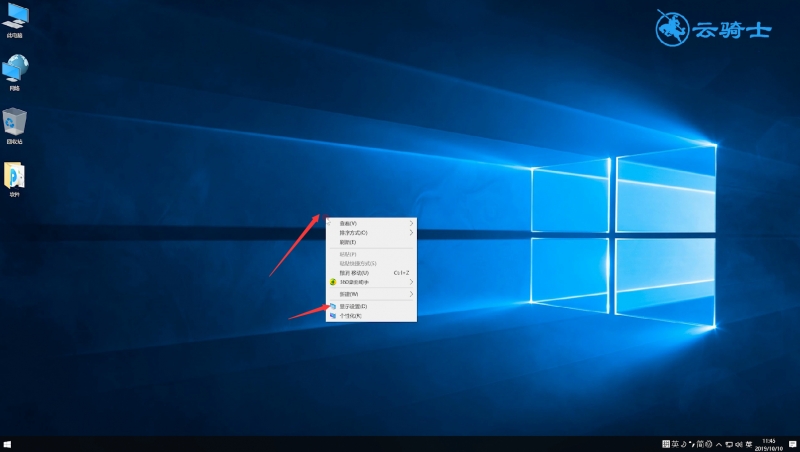The height and width of the screenshot is (452, 800).
Task: Select the 此电脑 (This PC) desktop icon
Action: click(x=15, y=20)
